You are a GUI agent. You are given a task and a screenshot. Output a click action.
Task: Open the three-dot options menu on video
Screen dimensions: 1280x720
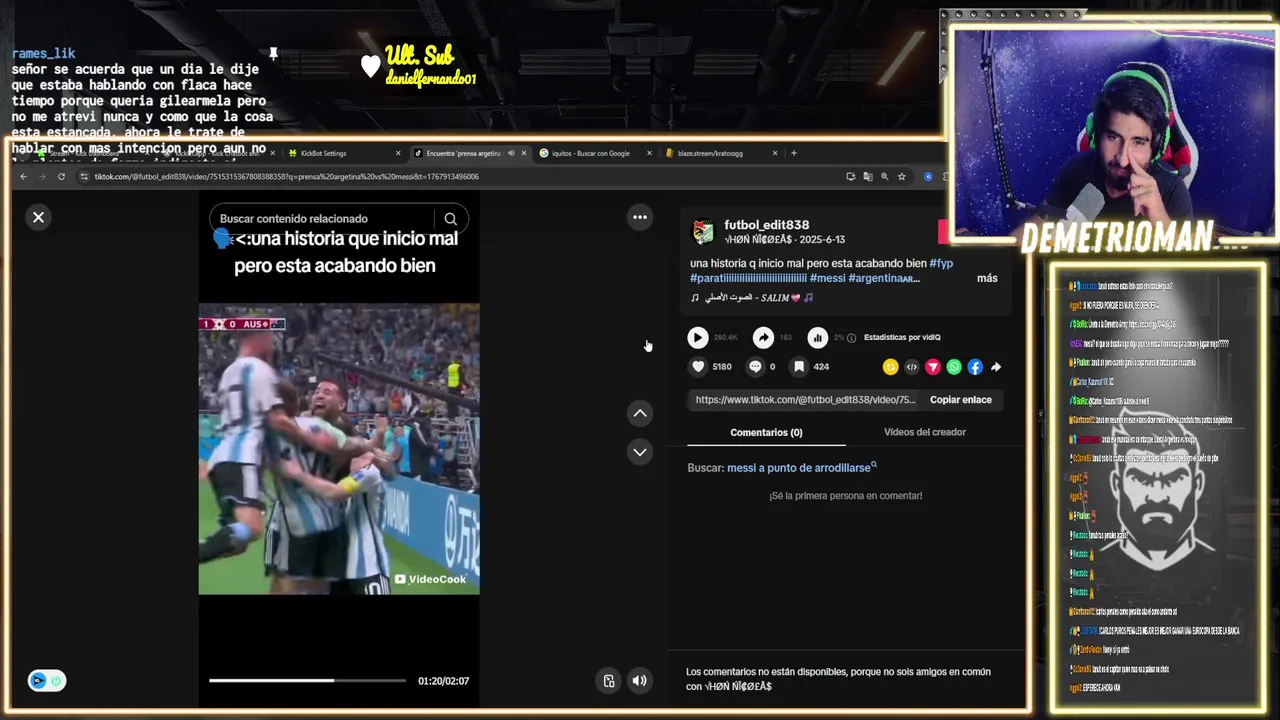point(640,217)
